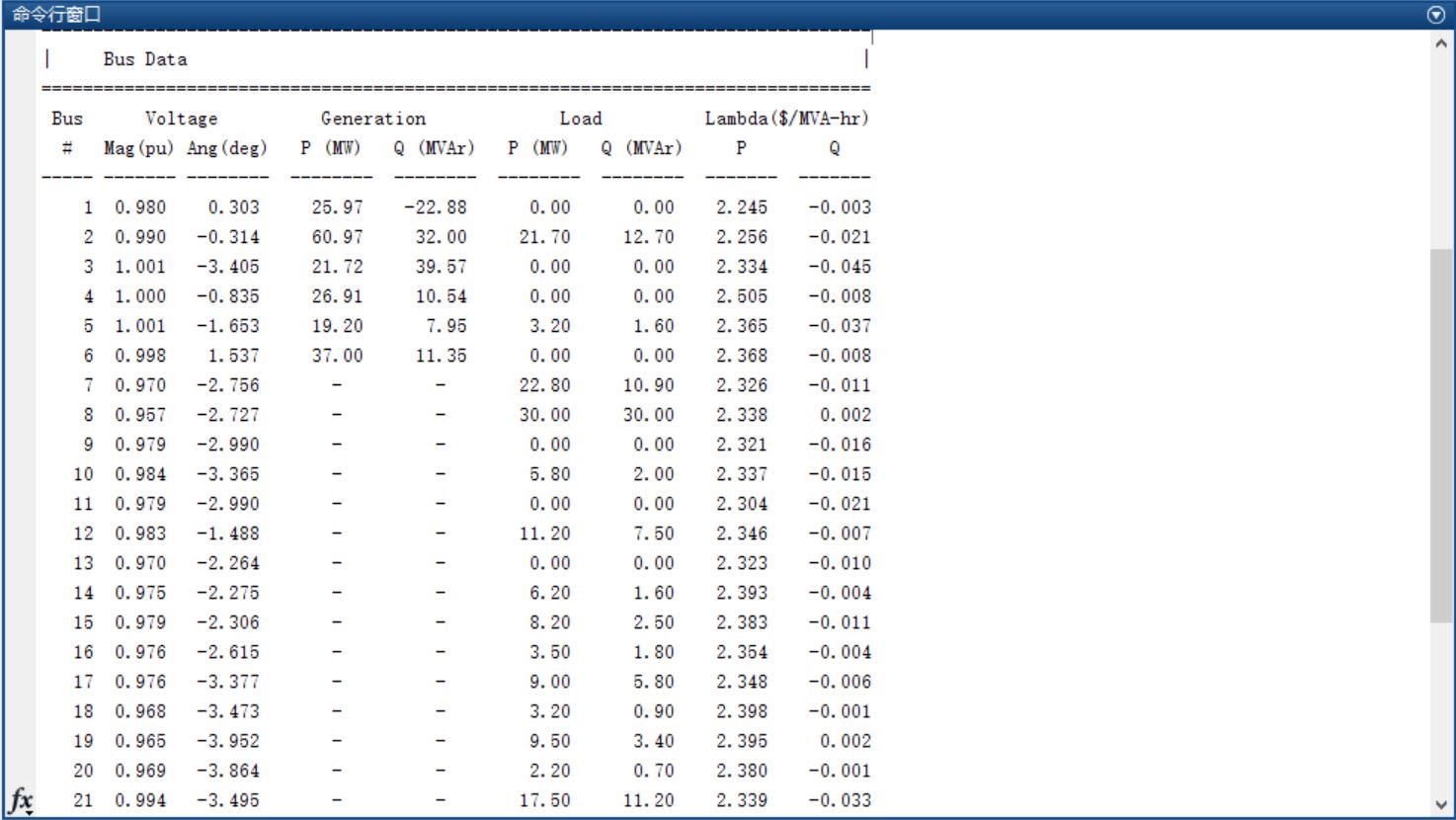
Task: Click bus 20 angle value -3.864
Action: 228,771
